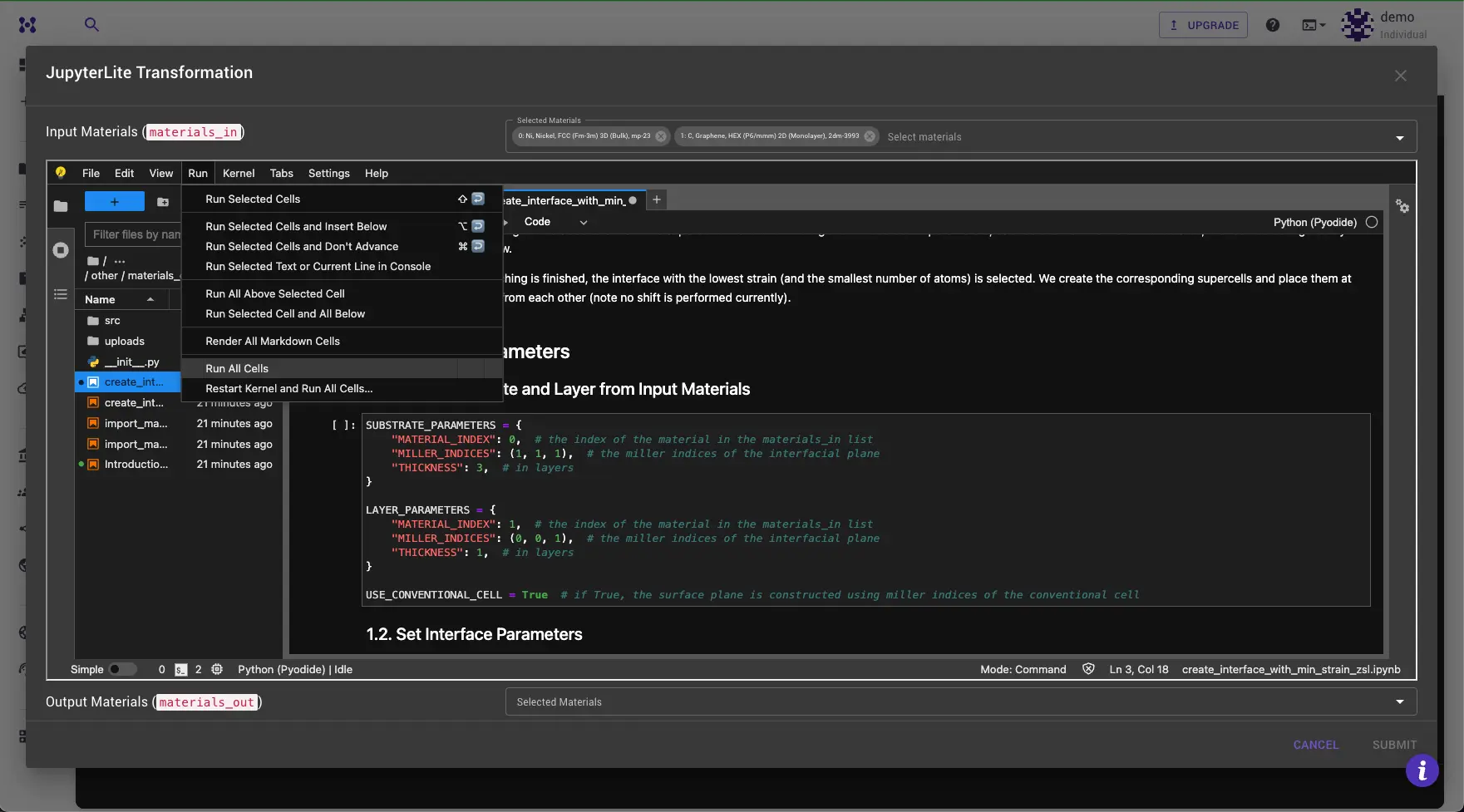1464x812 pixels.
Task: Remove the Graphene selected material chip
Action: (x=870, y=136)
